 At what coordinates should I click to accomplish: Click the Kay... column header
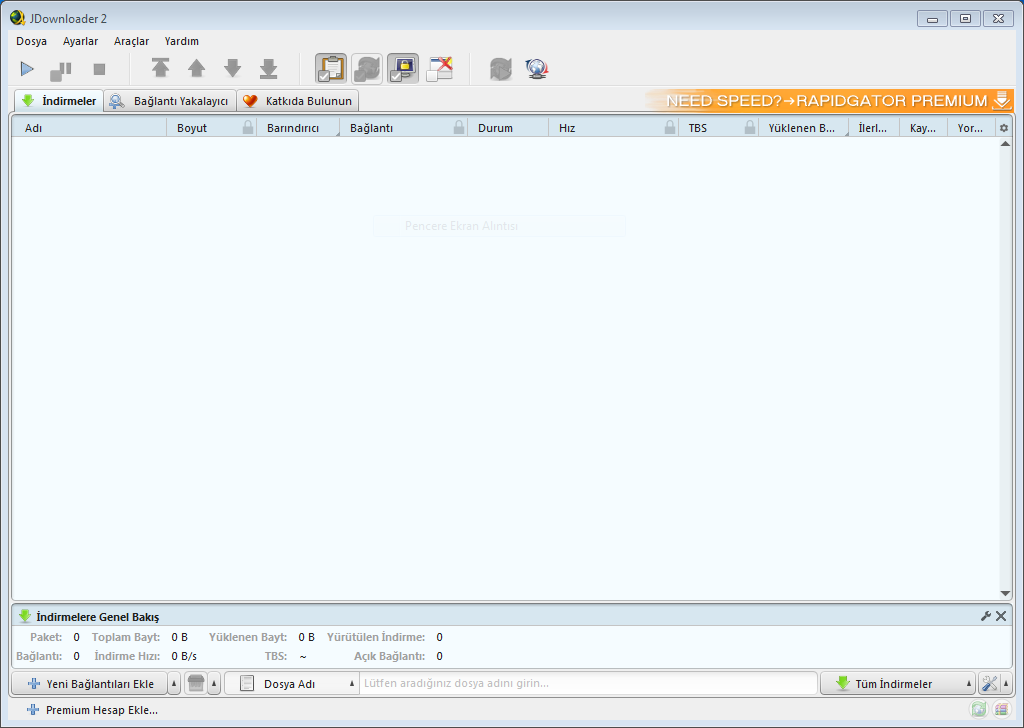pyautogui.click(x=923, y=128)
